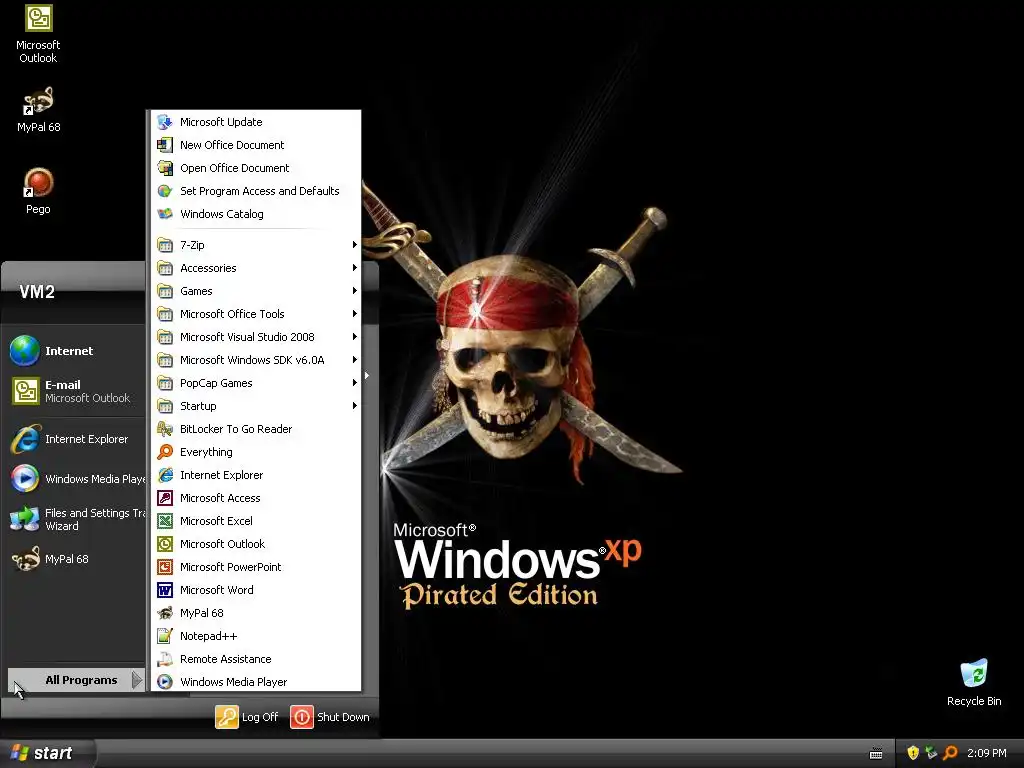
Task: Open the Pego desktop shortcut
Action: 38,183
